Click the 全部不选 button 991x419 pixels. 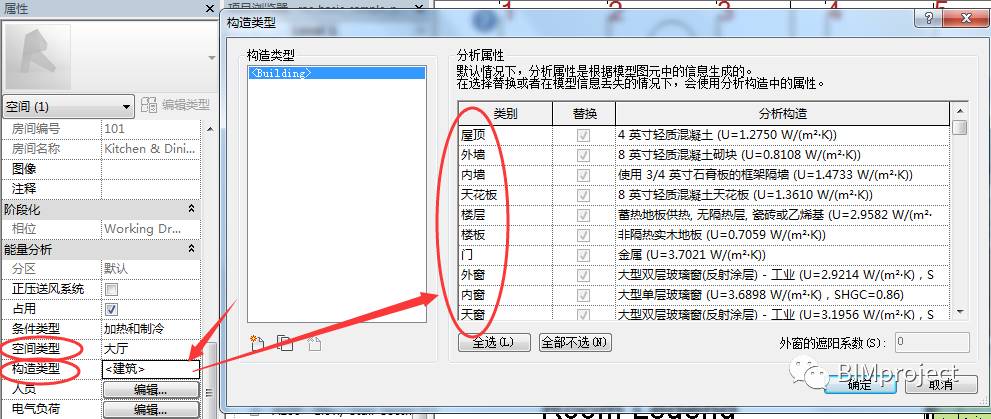575,343
